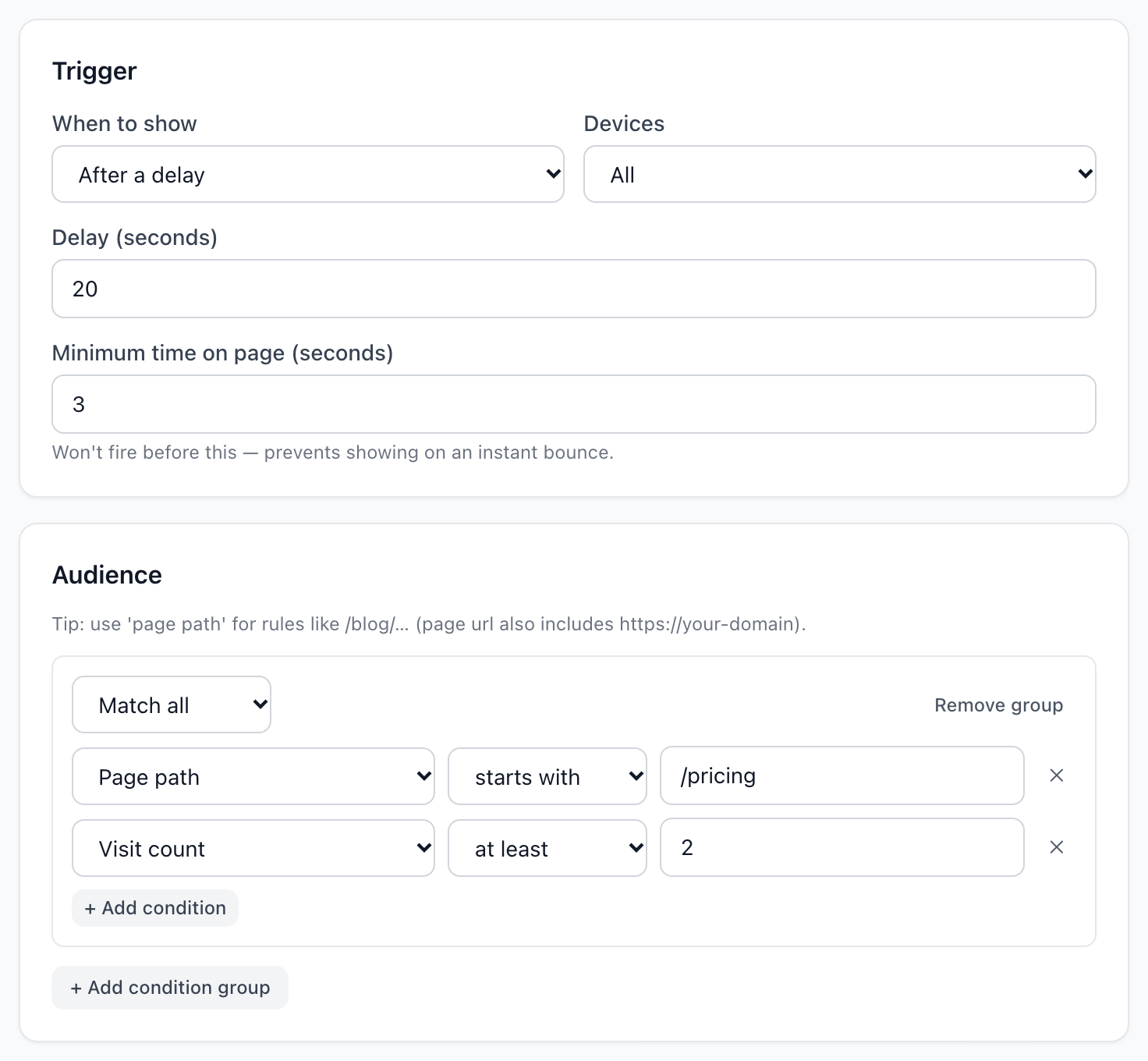
Task: Open the Visit count field dropdown
Action: point(253,848)
